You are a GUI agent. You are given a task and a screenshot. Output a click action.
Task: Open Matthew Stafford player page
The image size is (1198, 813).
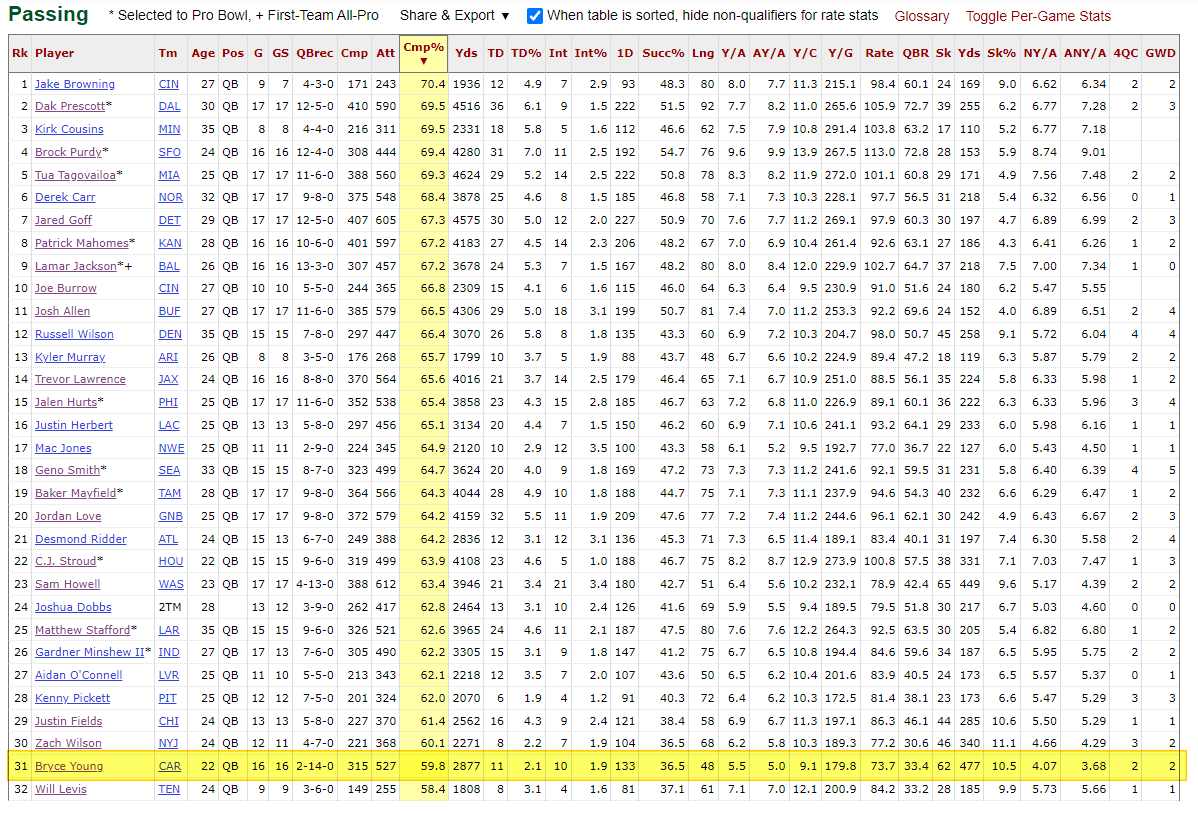click(x=83, y=630)
